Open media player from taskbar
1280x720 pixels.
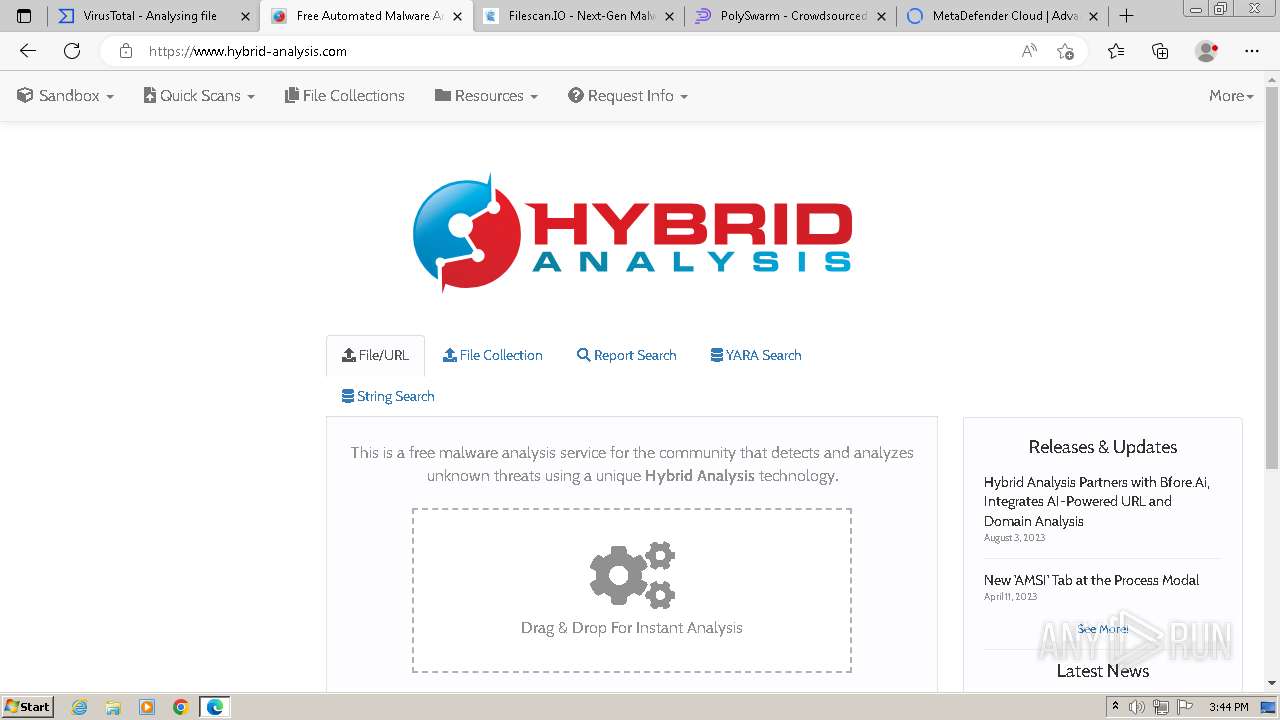[x=147, y=707]
